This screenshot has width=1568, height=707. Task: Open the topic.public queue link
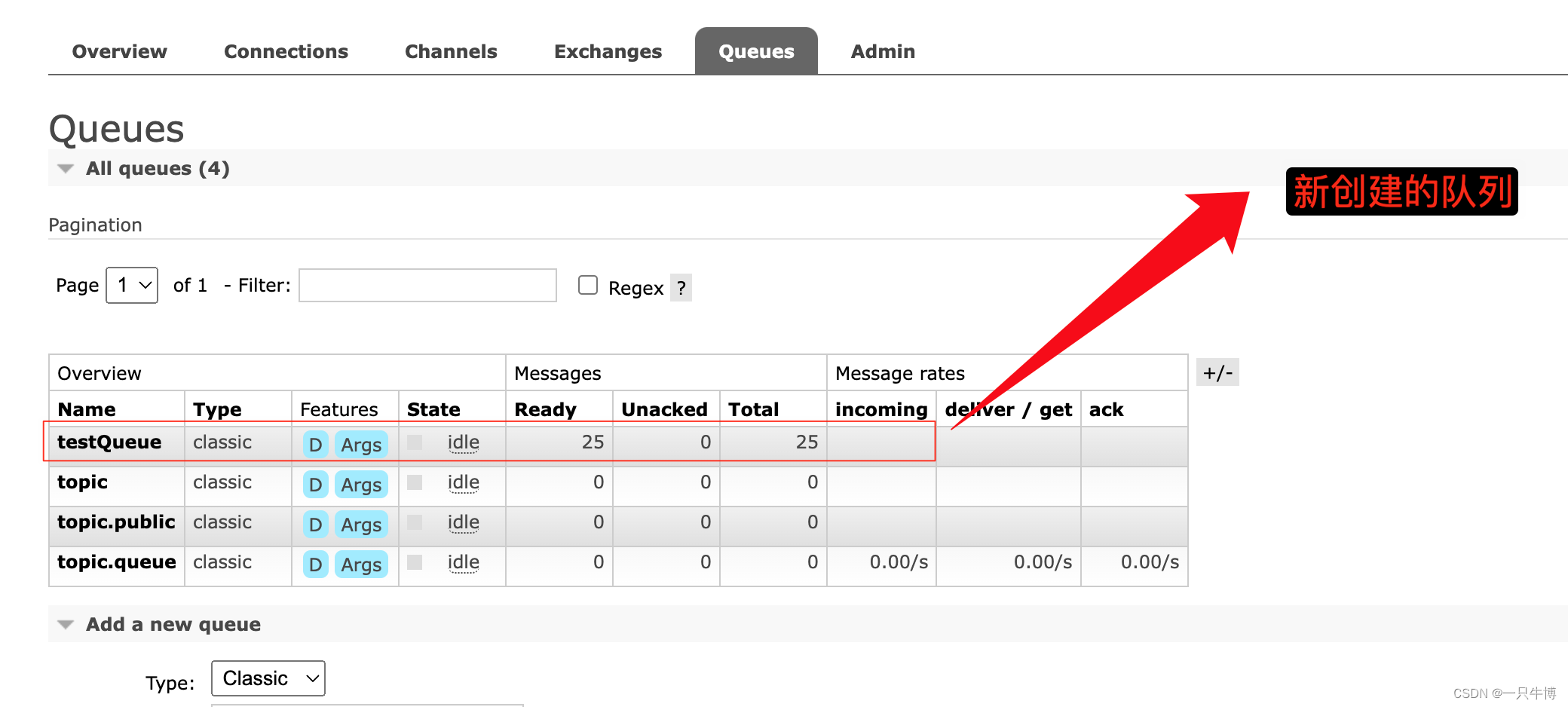tap(116, 522)
